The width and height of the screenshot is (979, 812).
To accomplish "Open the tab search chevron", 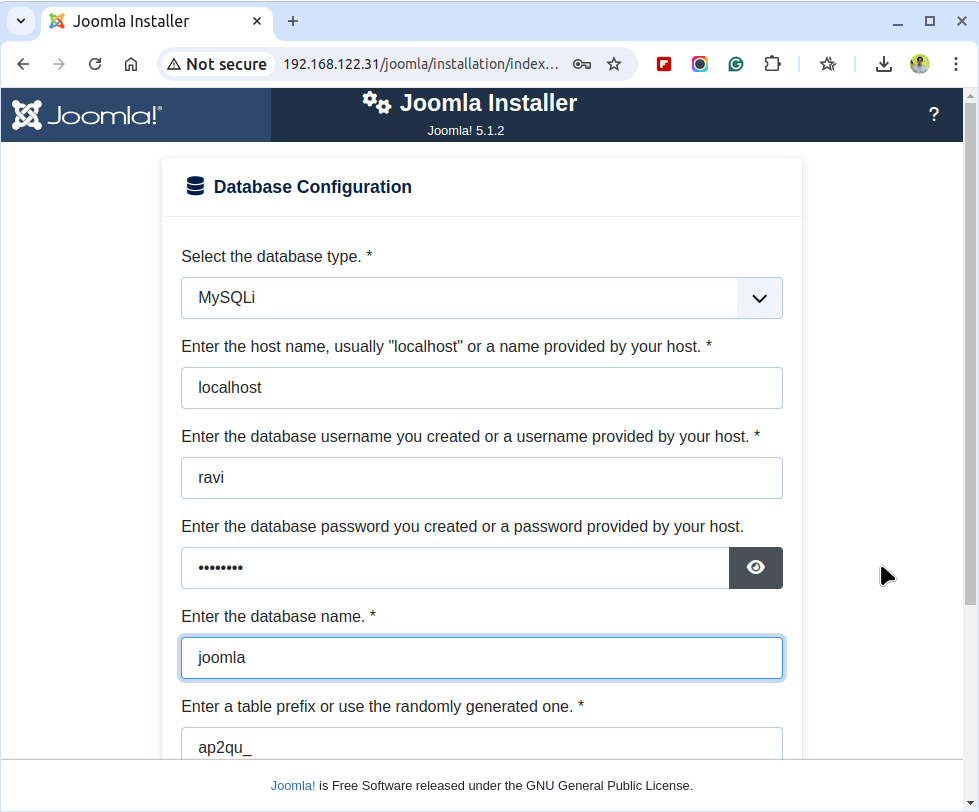I will (x=20, y=21).
